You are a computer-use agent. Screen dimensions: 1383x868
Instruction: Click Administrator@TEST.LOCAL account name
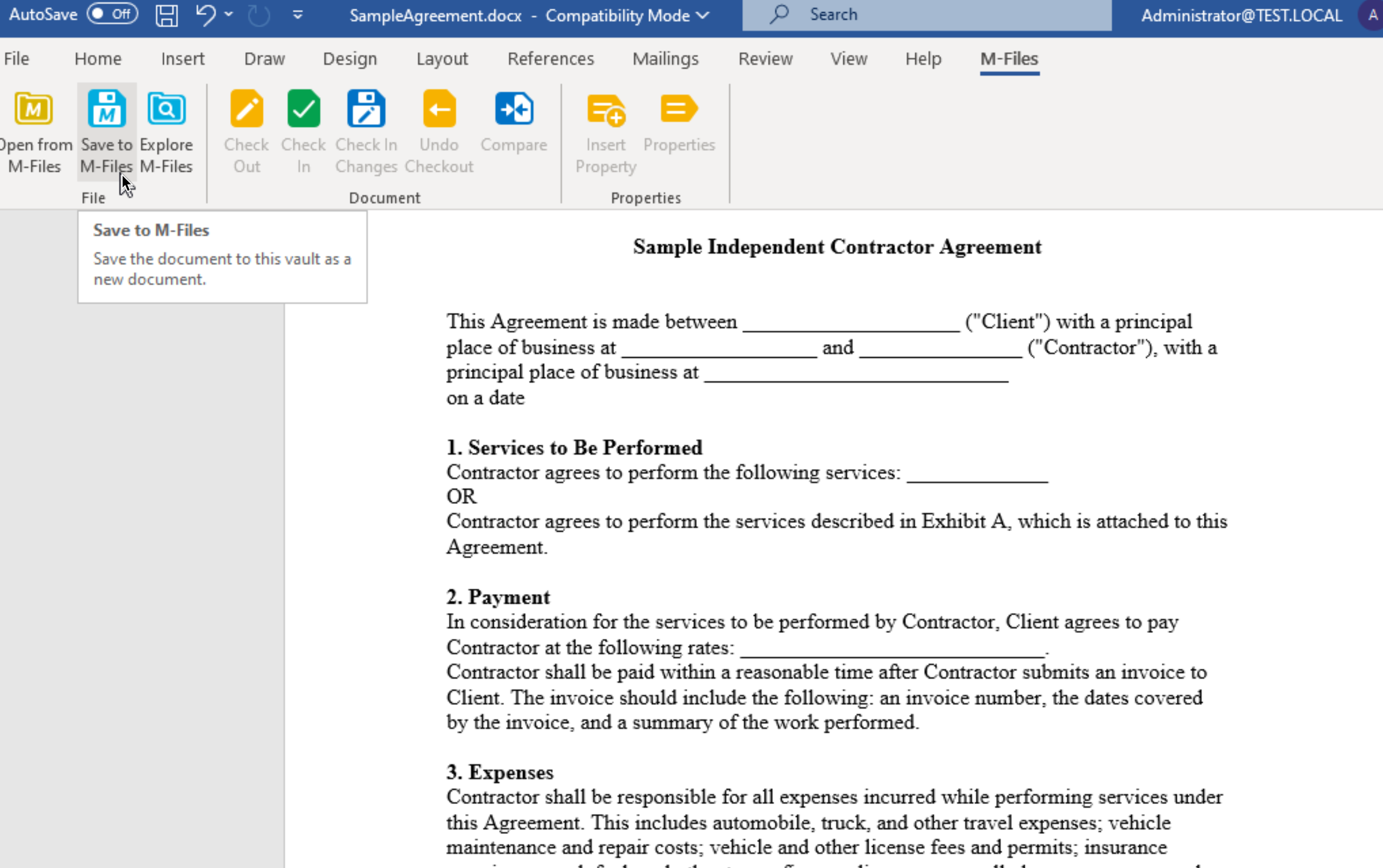(x=1241, y=15)
